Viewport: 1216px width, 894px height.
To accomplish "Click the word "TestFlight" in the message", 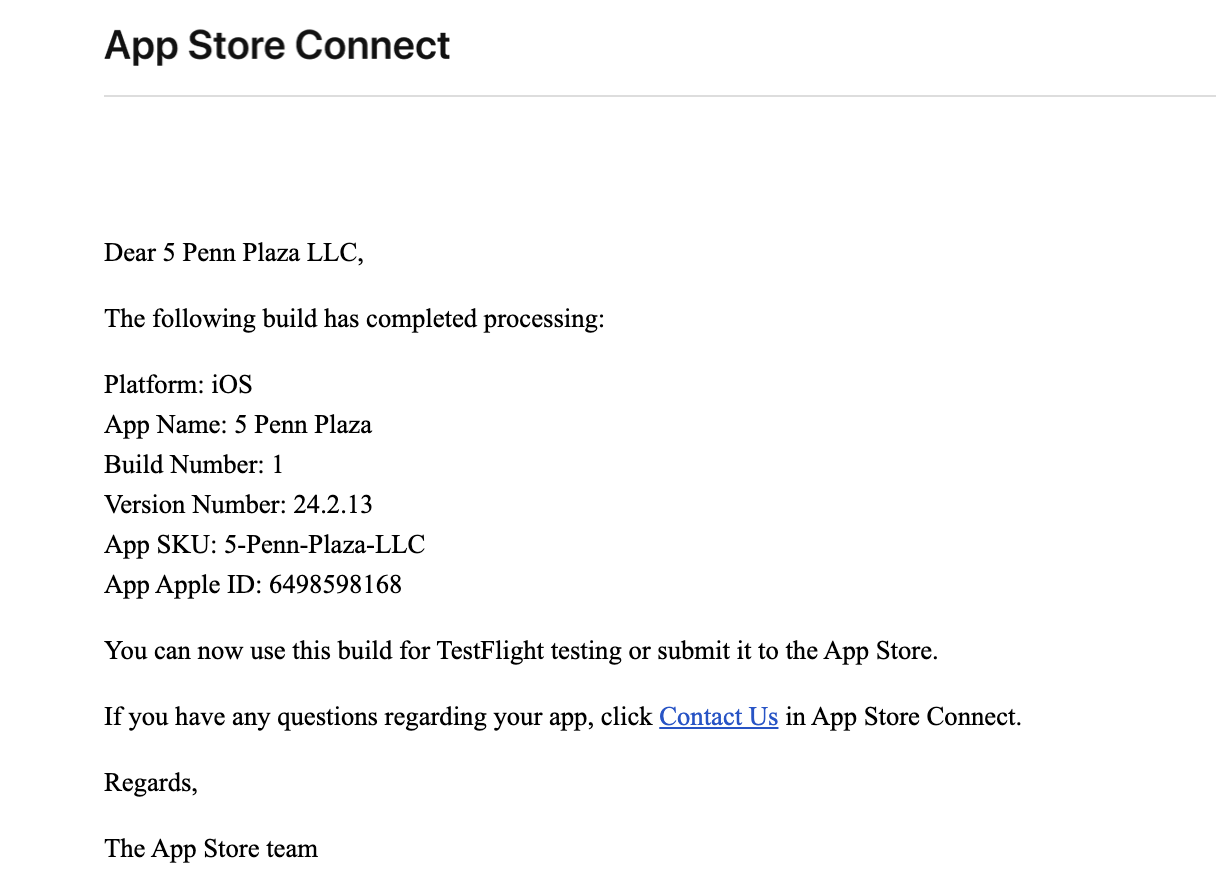I will tap(490, 651).
